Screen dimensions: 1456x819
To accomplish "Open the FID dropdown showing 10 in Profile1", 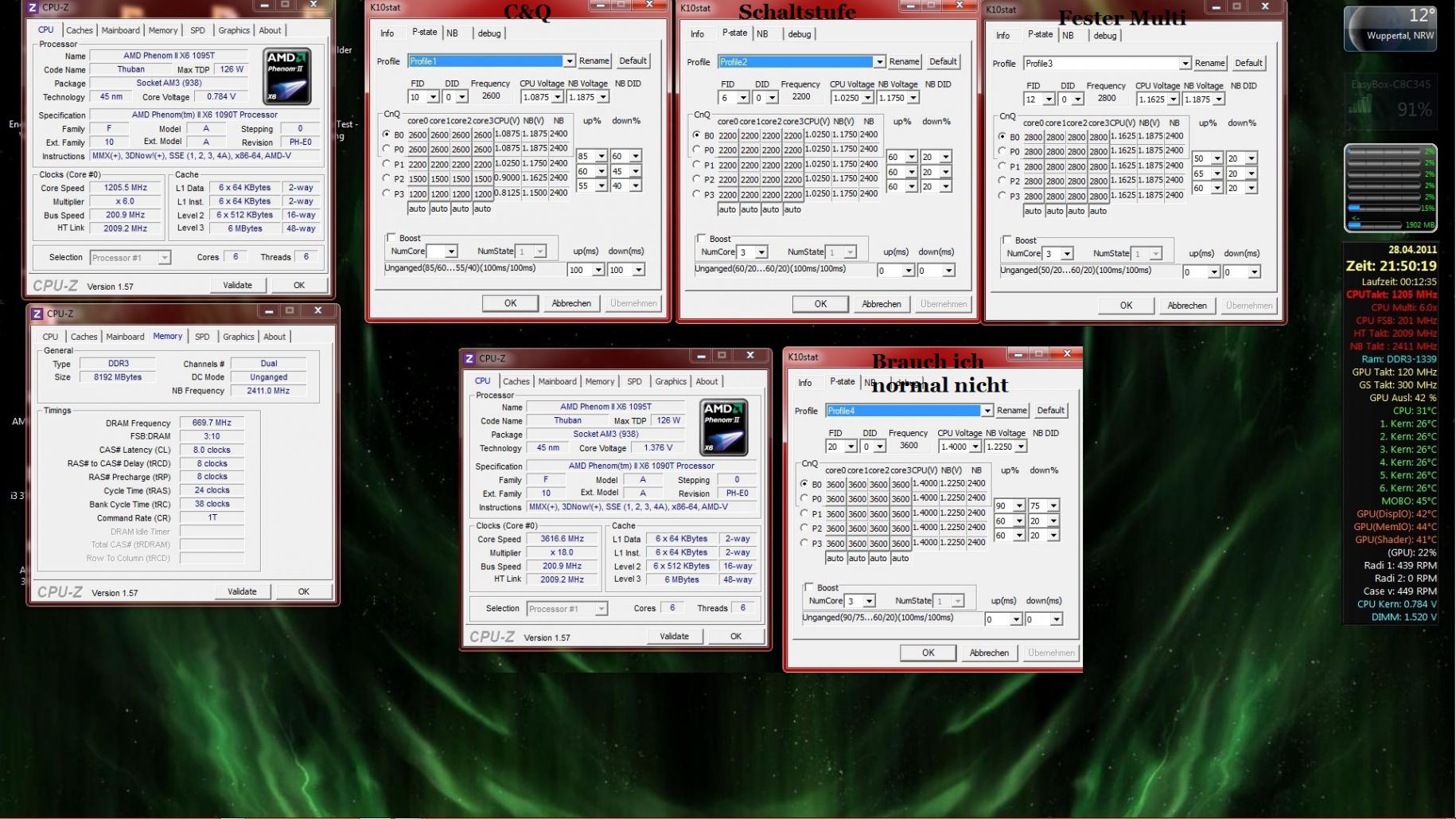I will [433, 97].
